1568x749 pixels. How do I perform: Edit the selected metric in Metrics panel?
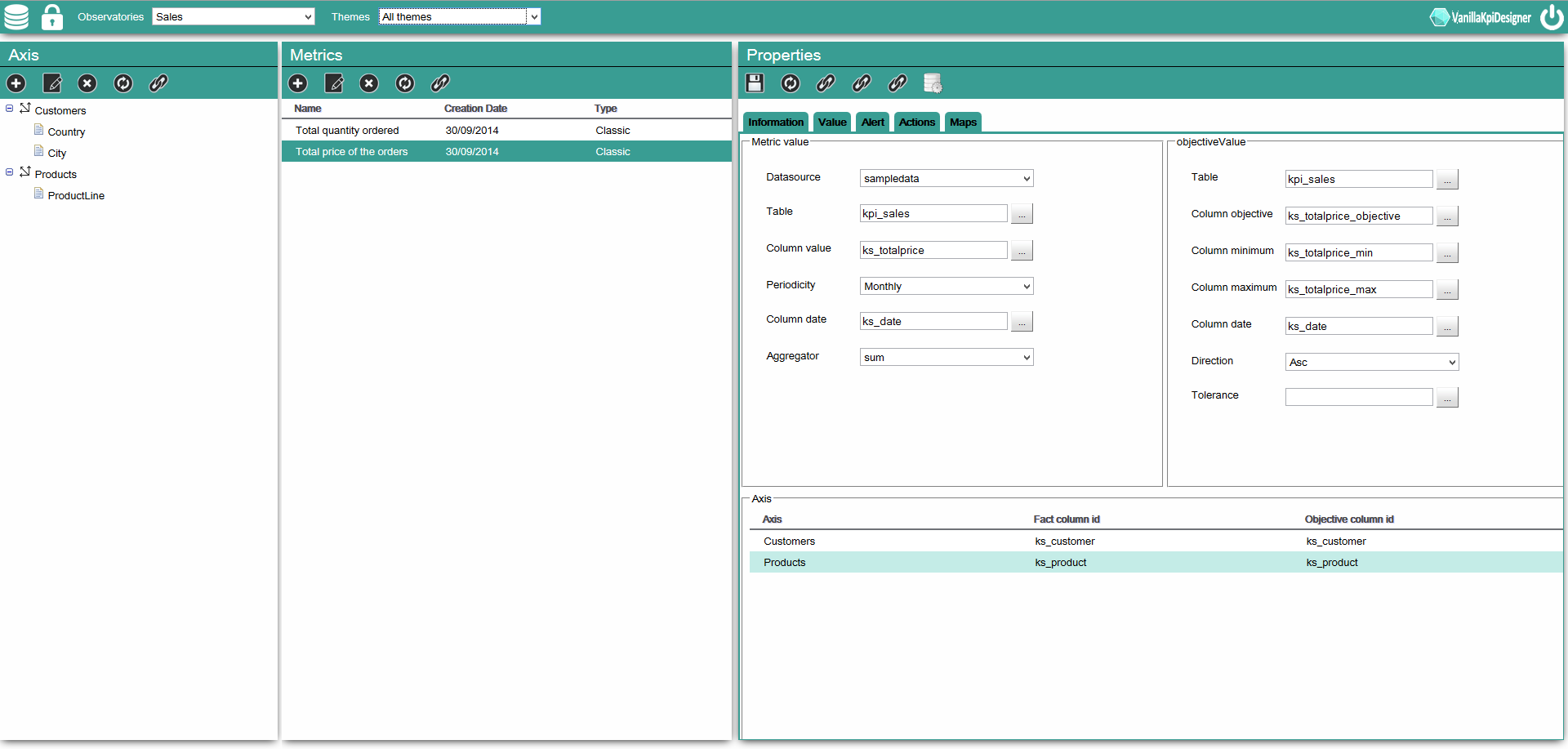click(334, 83)
